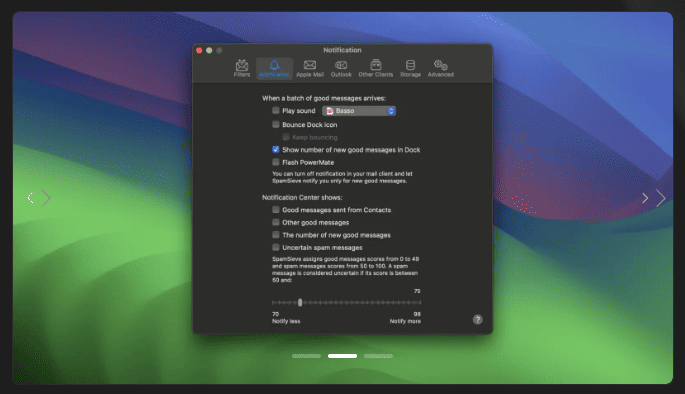This screenshot has width=685, height=394.
Task: Switch to the Outlook pane
Action: point(341,69)
